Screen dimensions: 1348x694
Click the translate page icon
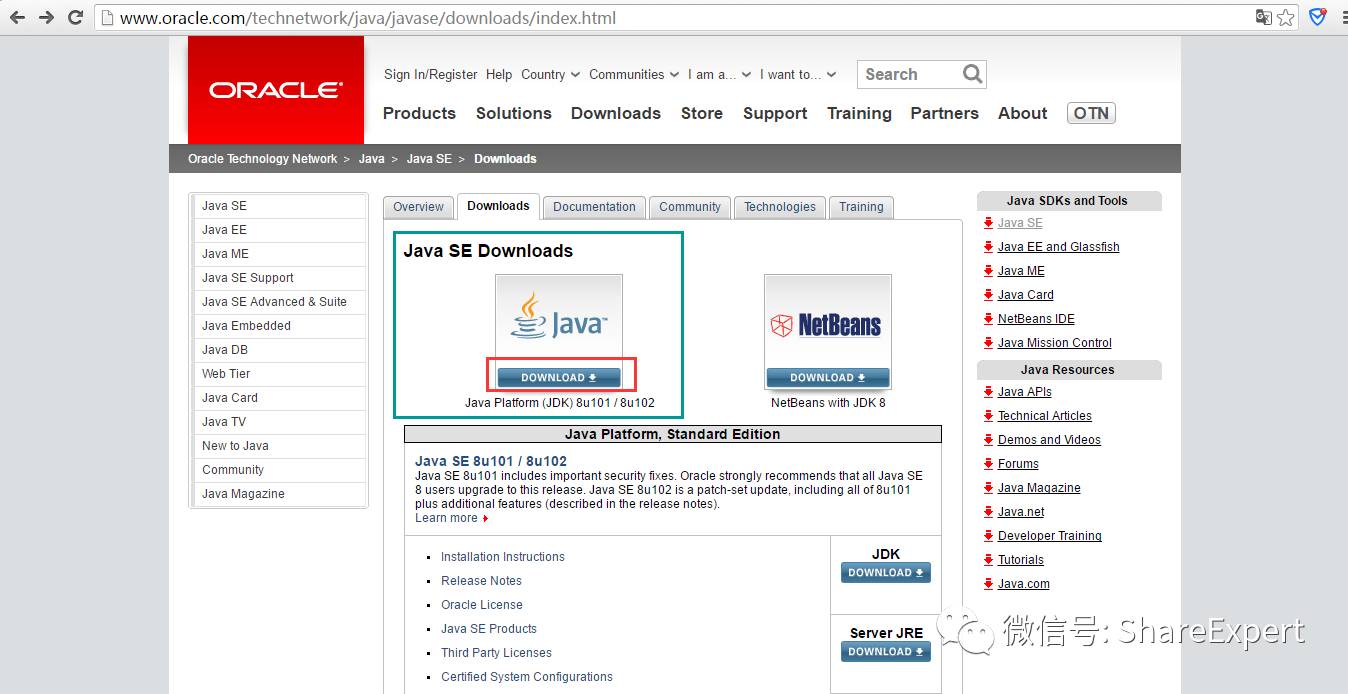(x=1264, y=18)
